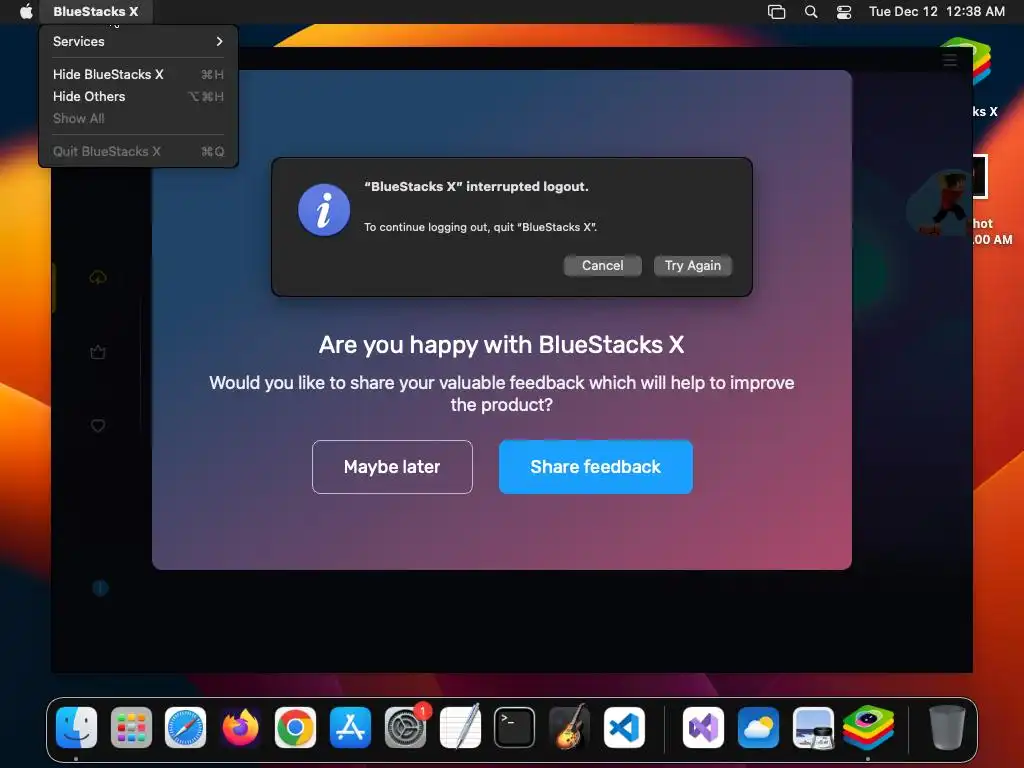Image resolution: width=1024 pixels, height=768 pixels.
Task: Click the info icon in logout dialog
Action: pos(324,210)
